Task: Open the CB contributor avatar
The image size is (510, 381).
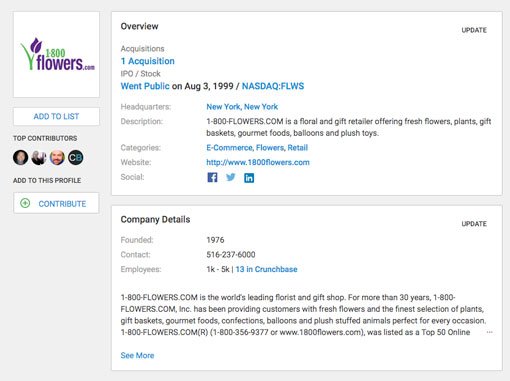Action: 75,157
